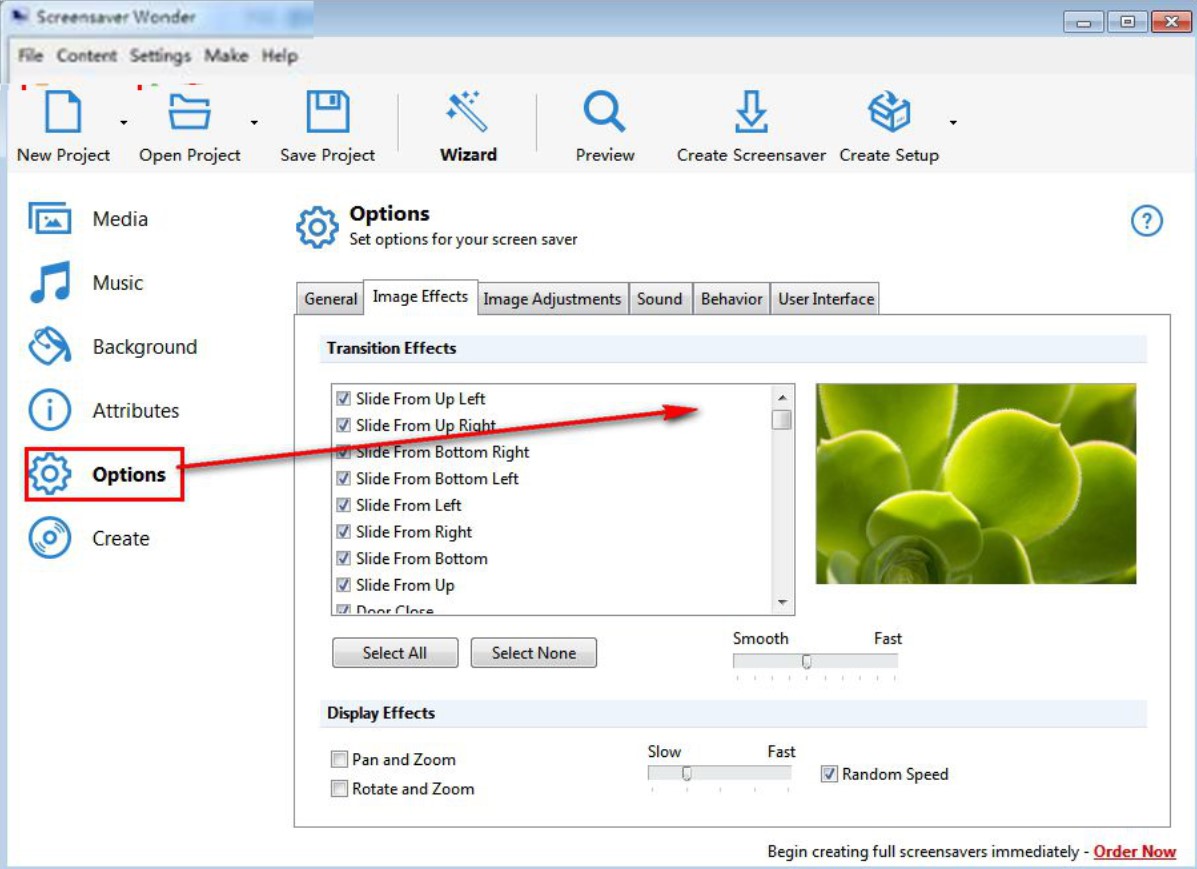This screenshot has width=1197, height=869.
Task: Click the Preview magnifier icon
Action: pyautogui.click(x=605, y=113)
